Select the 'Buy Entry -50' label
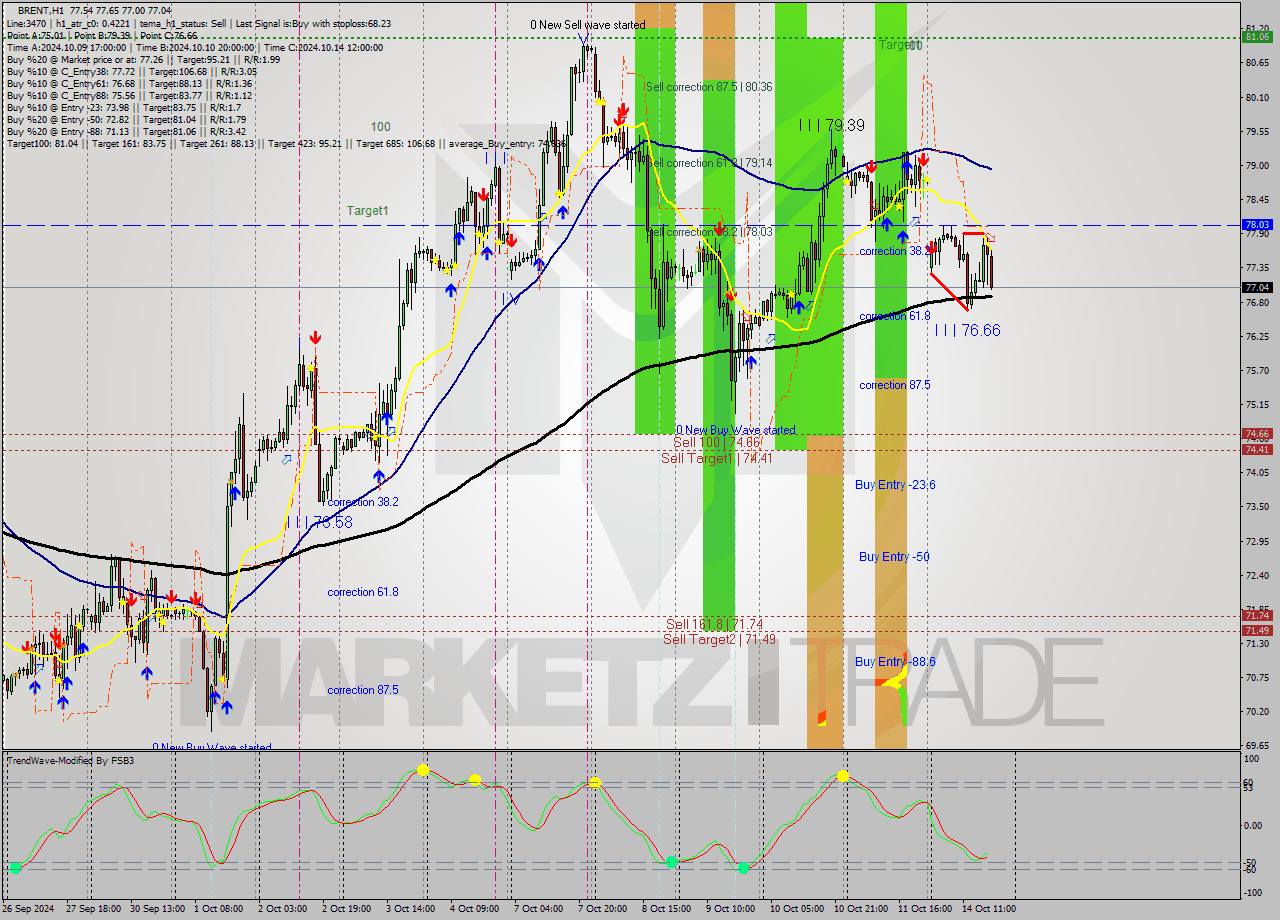This screenshot has height=920, width=1280. (x=894, y=557)
